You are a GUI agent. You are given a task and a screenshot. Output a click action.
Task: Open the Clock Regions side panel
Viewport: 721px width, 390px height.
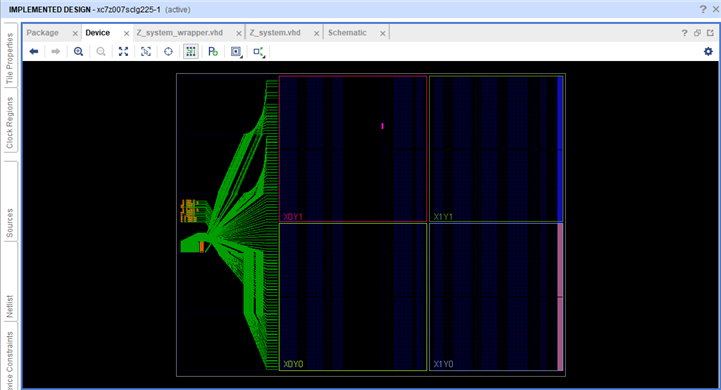click(10, 123)
